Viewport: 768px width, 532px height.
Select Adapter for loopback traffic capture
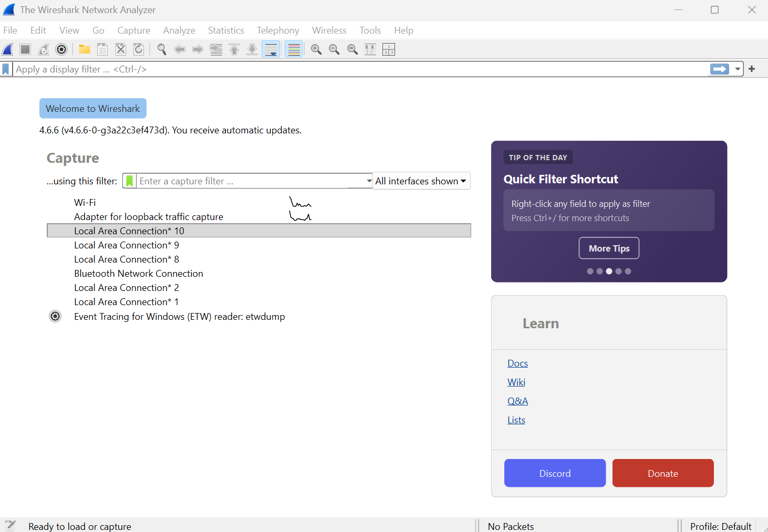tap(259, 217)
